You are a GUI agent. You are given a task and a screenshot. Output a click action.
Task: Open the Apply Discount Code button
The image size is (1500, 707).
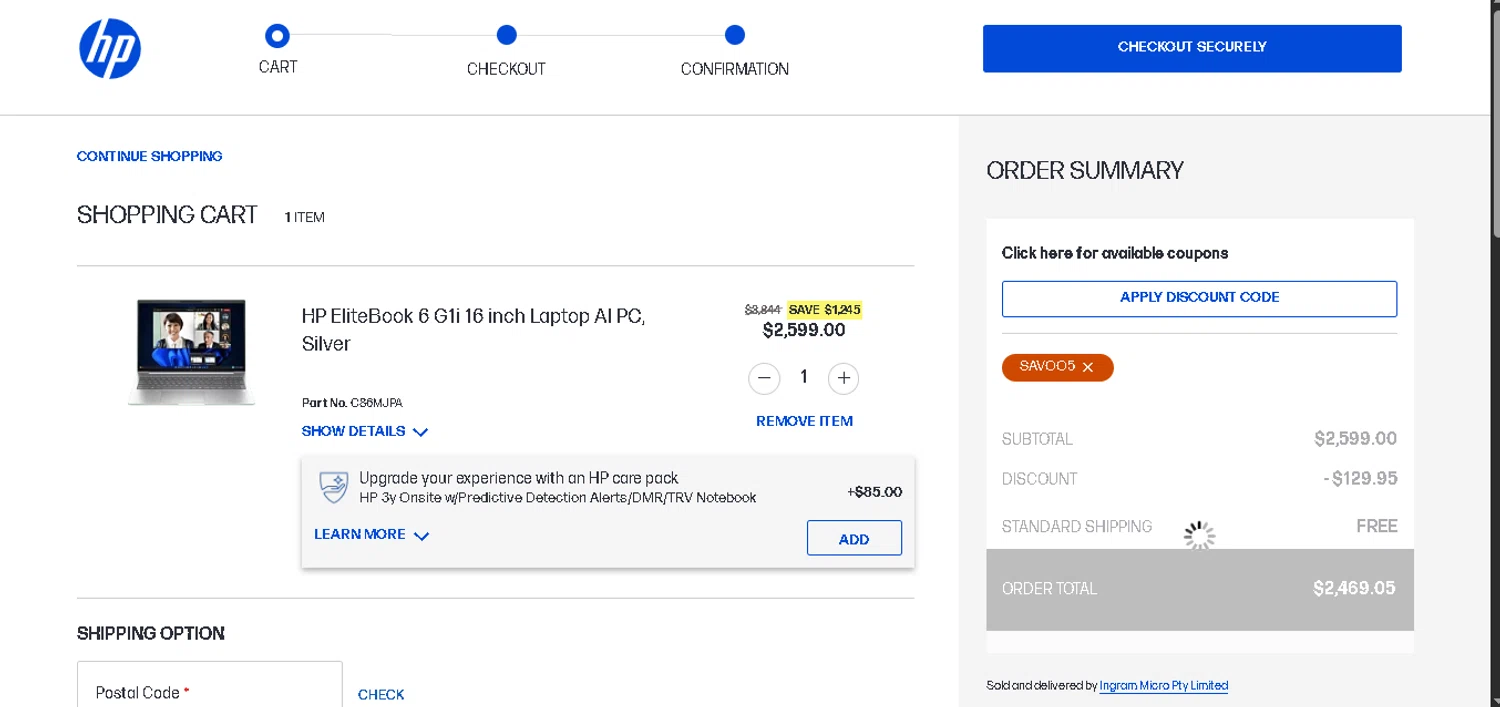click(x=1199, y=298)
